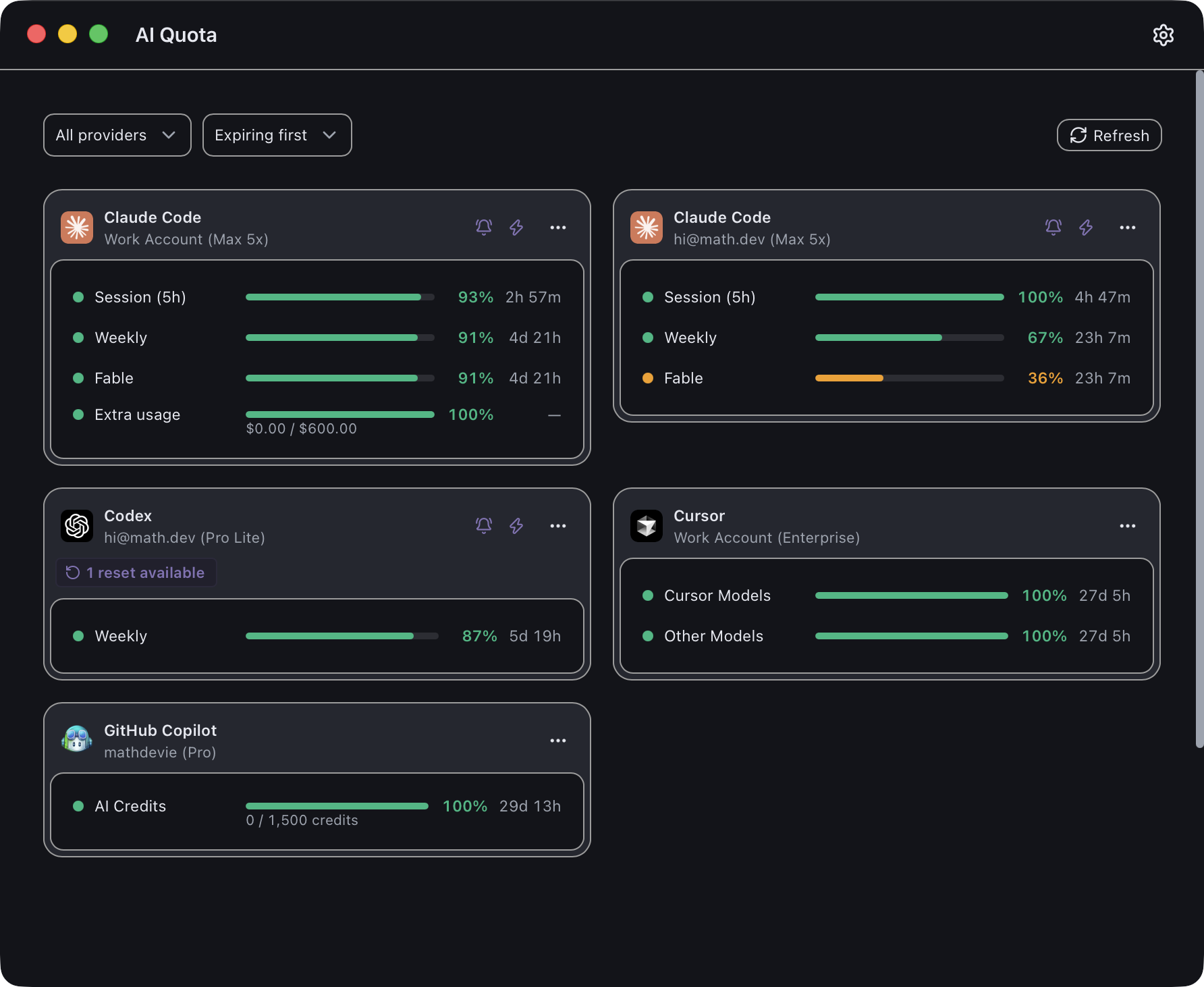
Task: Click the Claude Code Work Account logo
Action: [77, 228]
